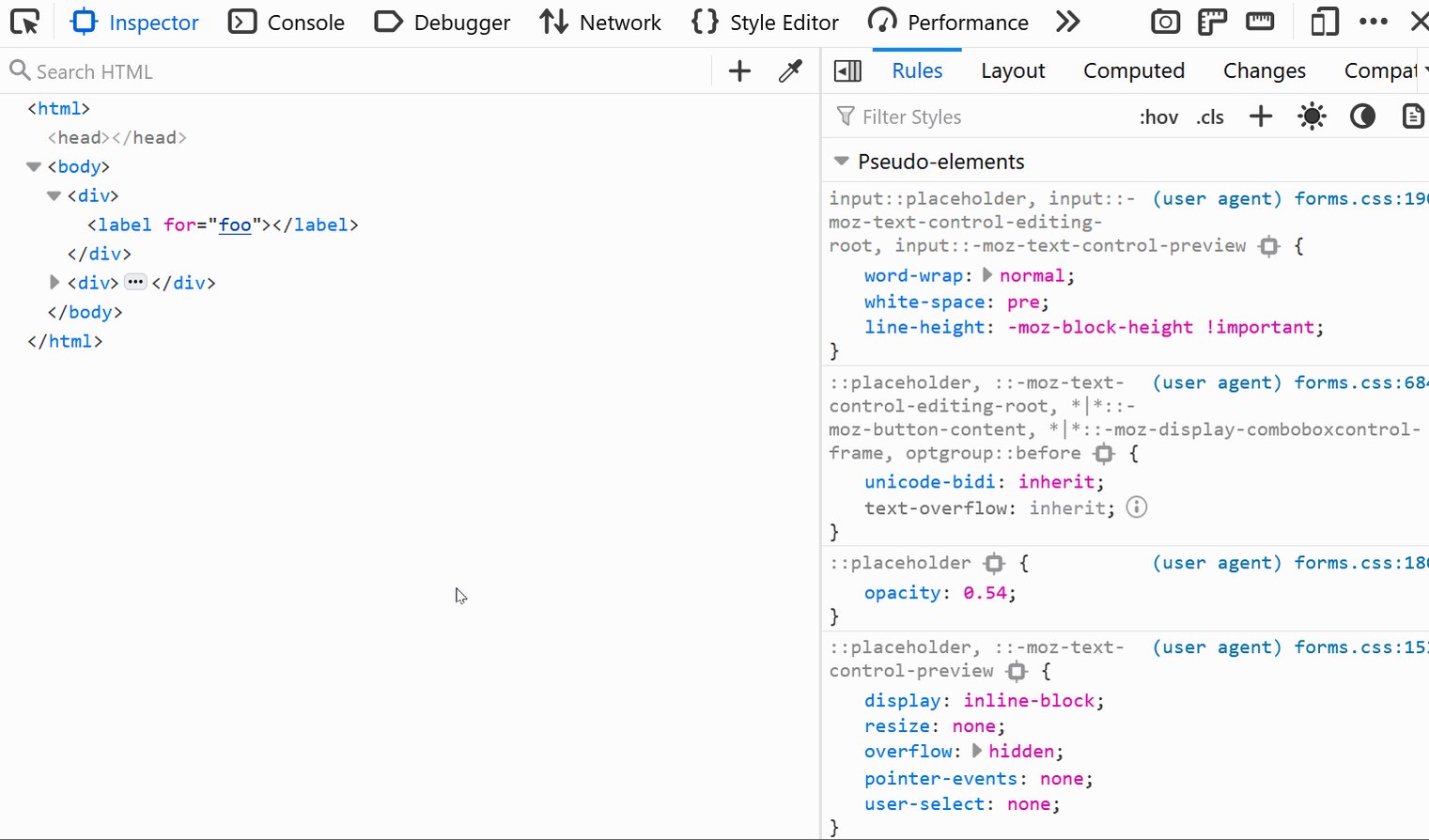Show more tools overflow chevron
The width and height of the screenshot is (1429, 840).
pos(1067,22)
